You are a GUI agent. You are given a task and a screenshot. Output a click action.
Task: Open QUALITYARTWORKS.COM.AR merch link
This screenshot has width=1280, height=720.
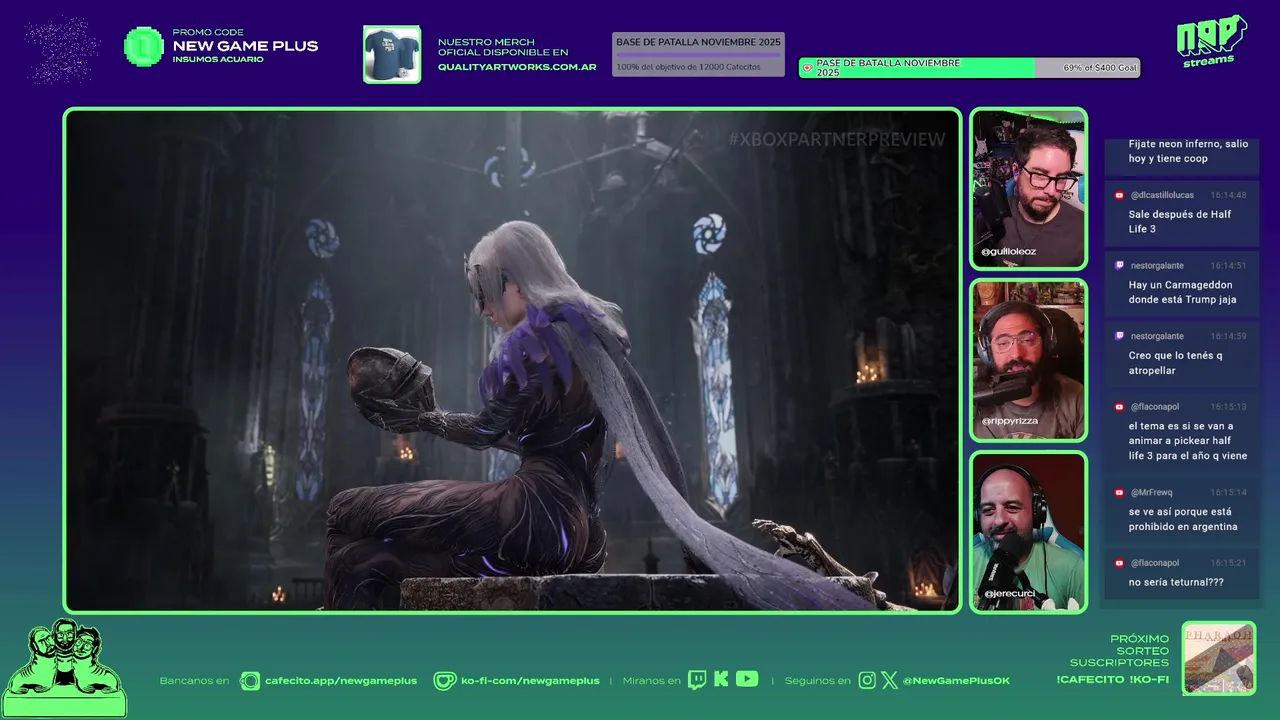point(517,67)
